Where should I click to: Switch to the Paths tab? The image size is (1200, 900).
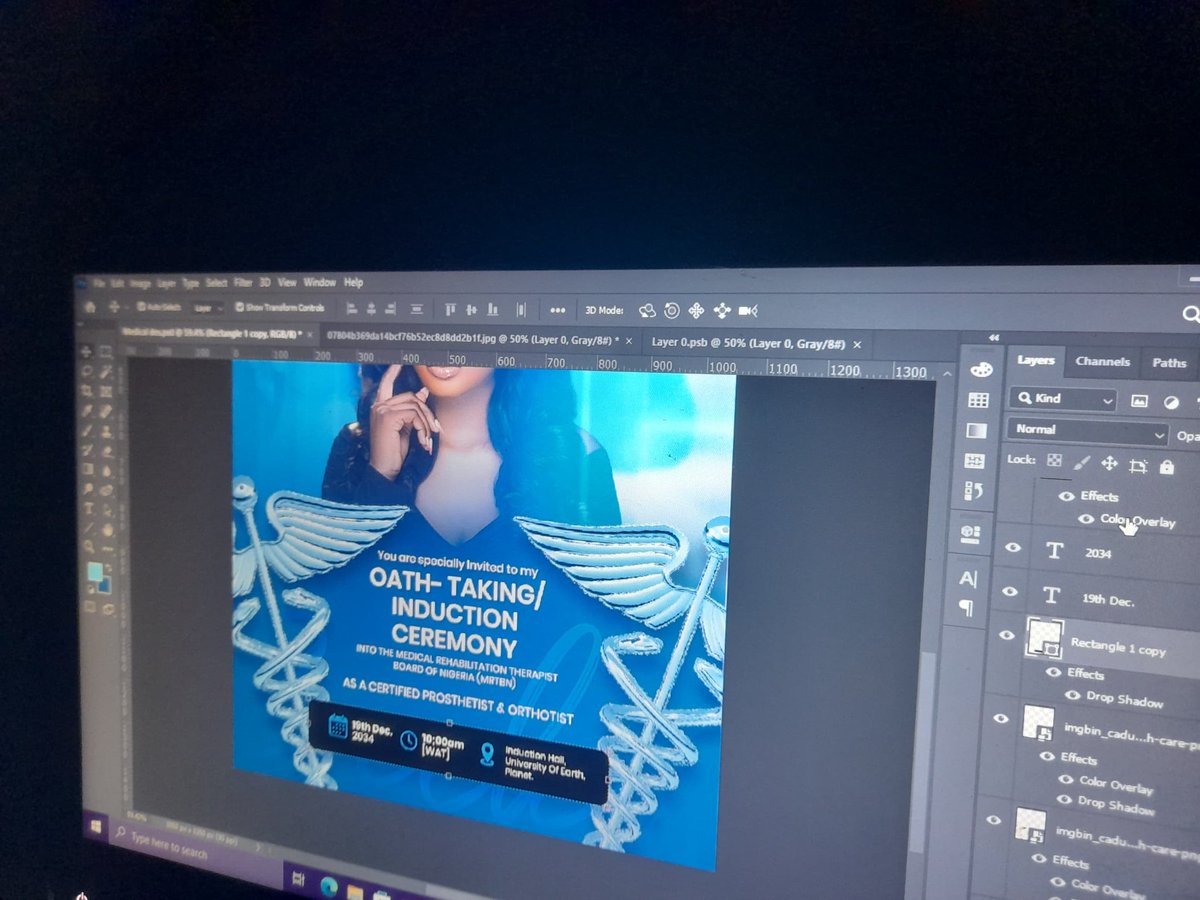coord(1170,363)
